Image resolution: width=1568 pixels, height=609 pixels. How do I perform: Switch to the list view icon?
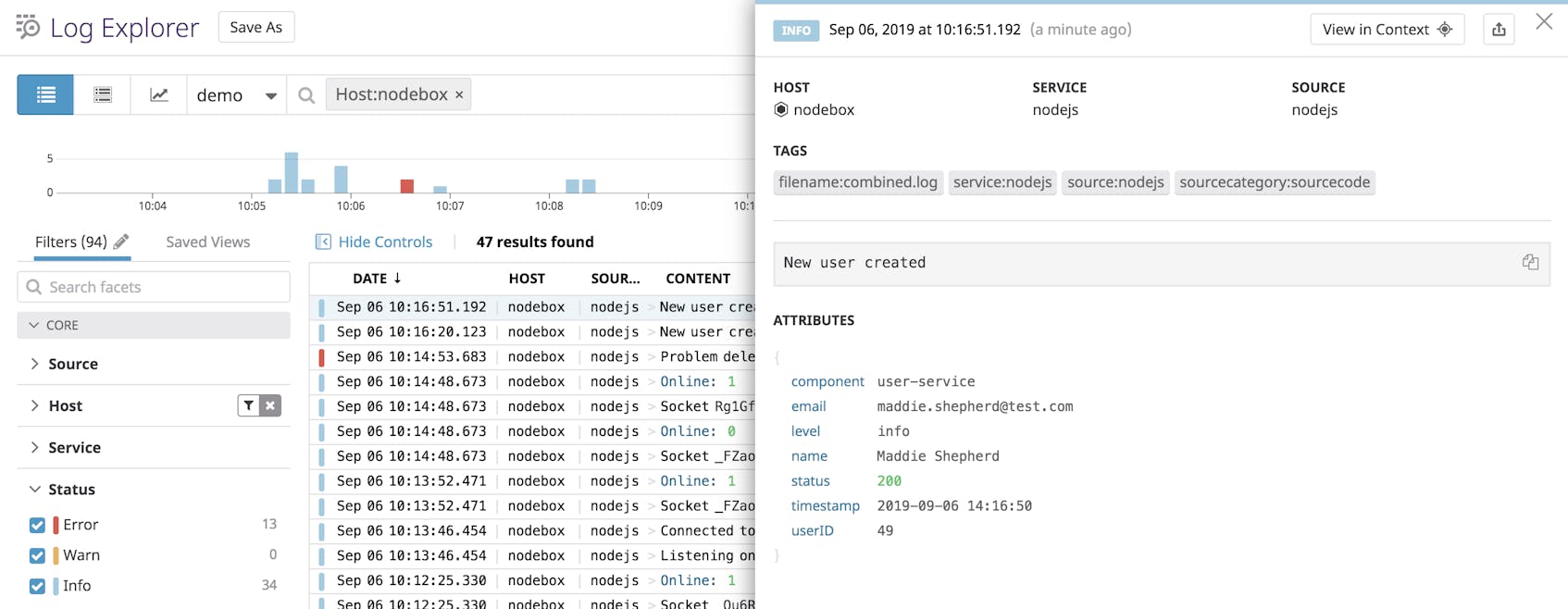point(45,94)
